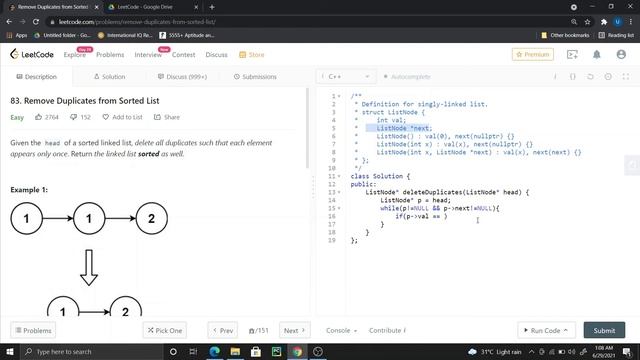
Task: Like the problem with thumbs up
Action: [x=38, y=117]
